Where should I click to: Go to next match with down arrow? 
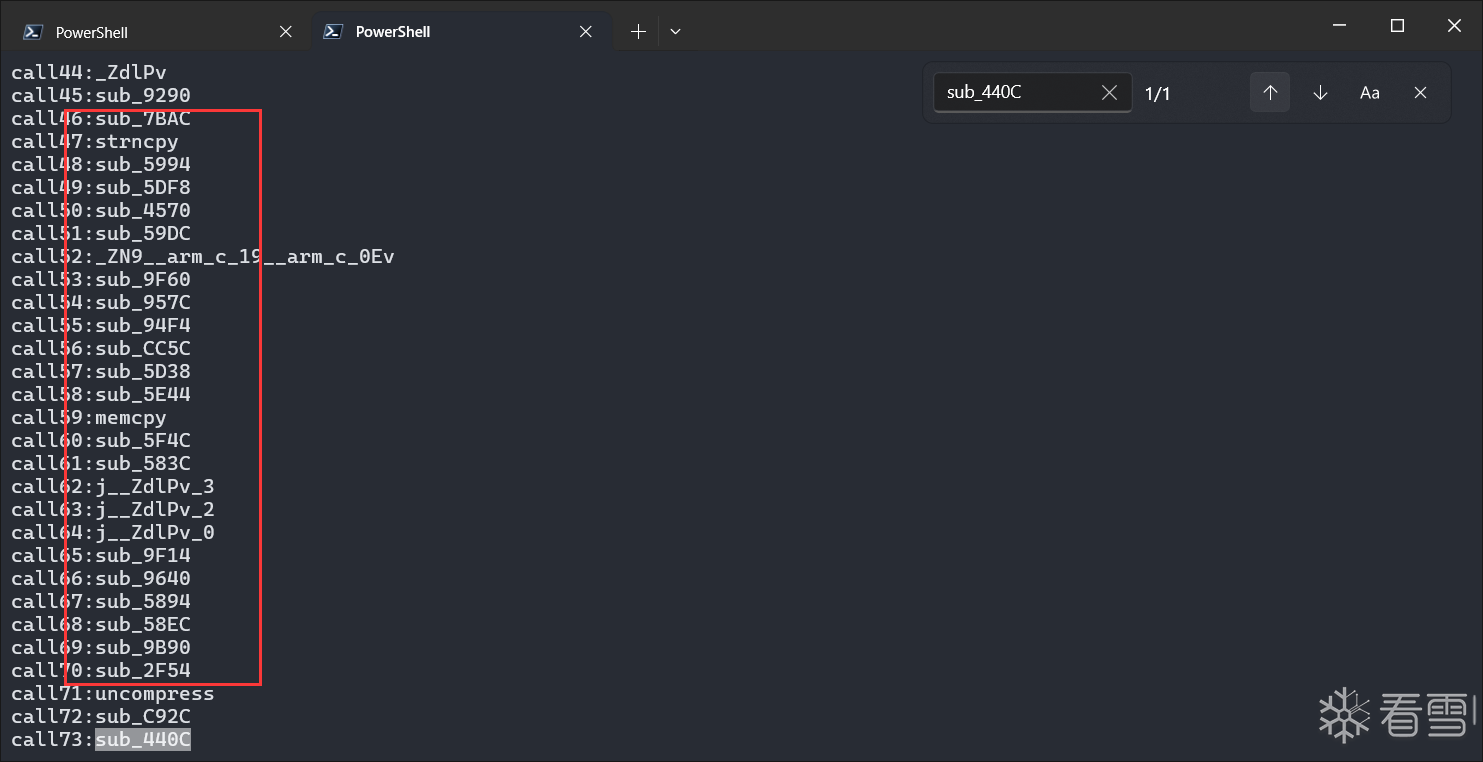(1320, 93)
